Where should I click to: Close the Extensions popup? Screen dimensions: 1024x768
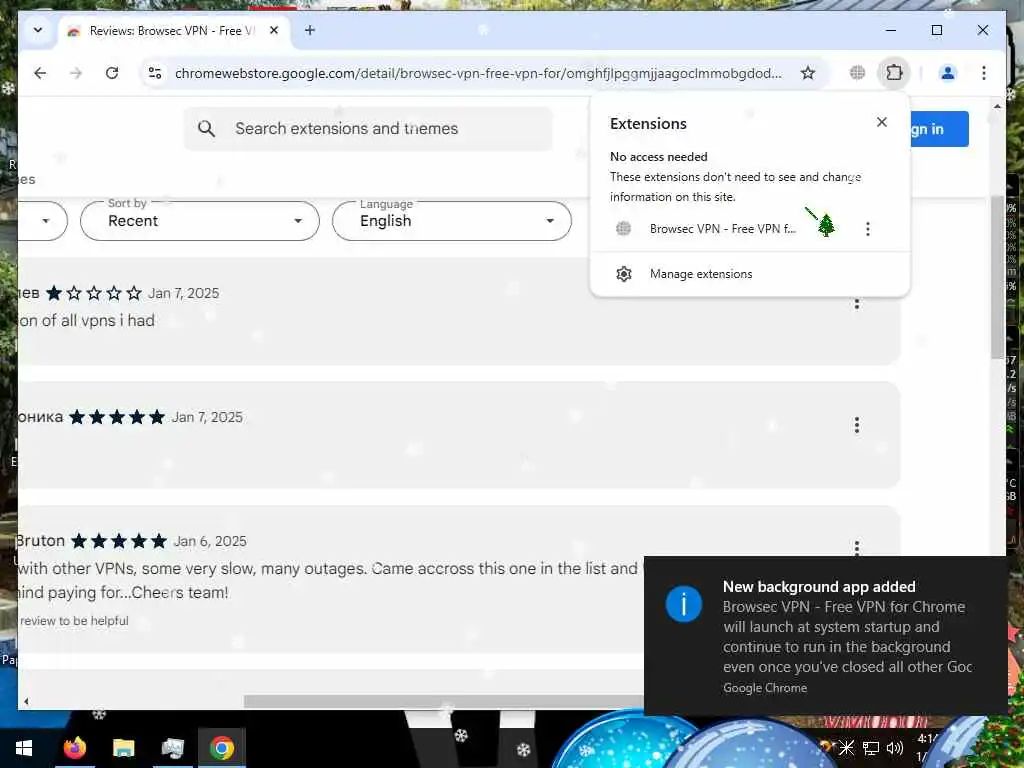click(x=882, y=122)
